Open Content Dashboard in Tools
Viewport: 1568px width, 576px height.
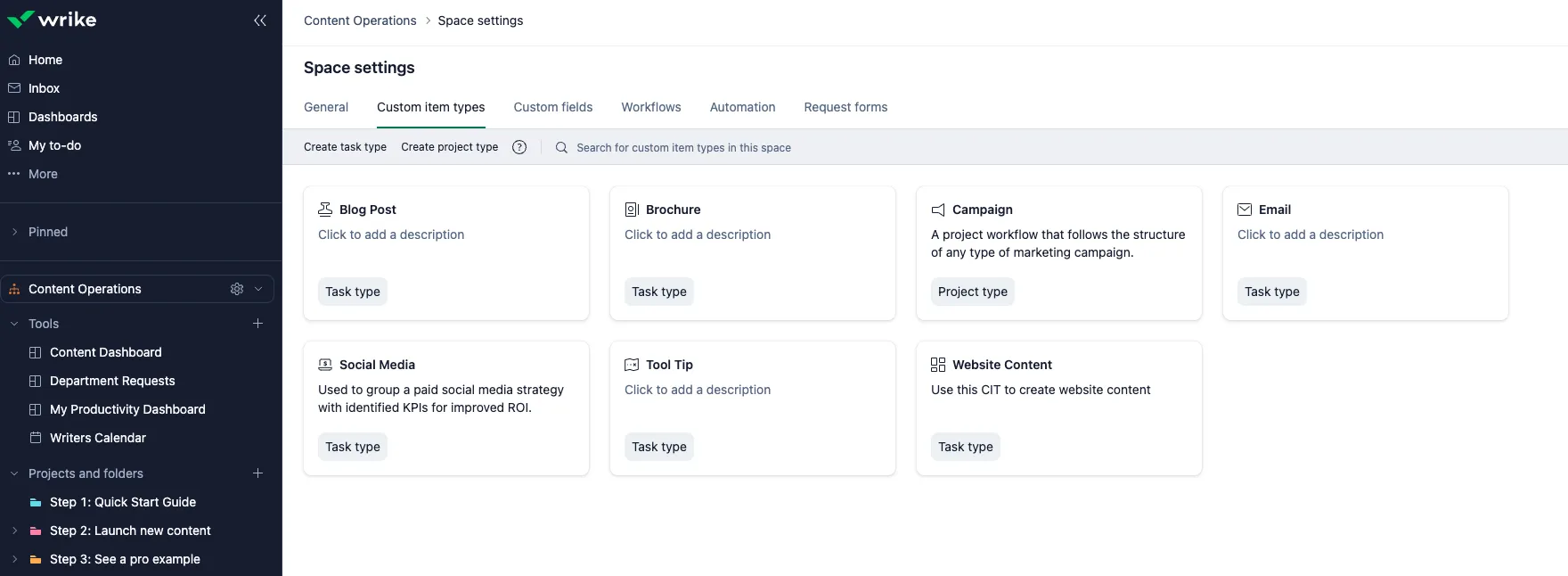click(106, 352)
